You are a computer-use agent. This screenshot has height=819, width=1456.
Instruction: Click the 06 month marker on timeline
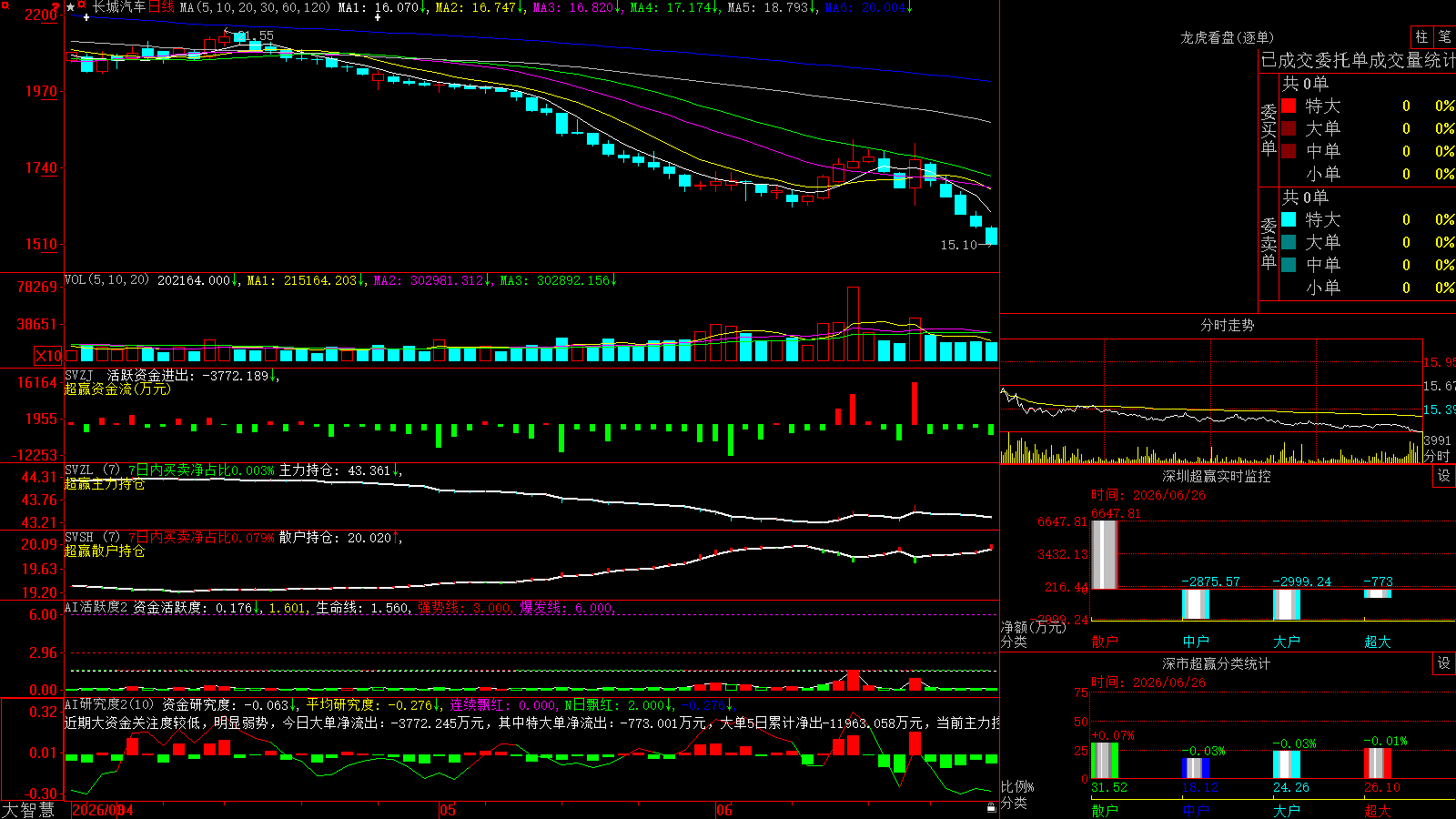tap(723, 810)
